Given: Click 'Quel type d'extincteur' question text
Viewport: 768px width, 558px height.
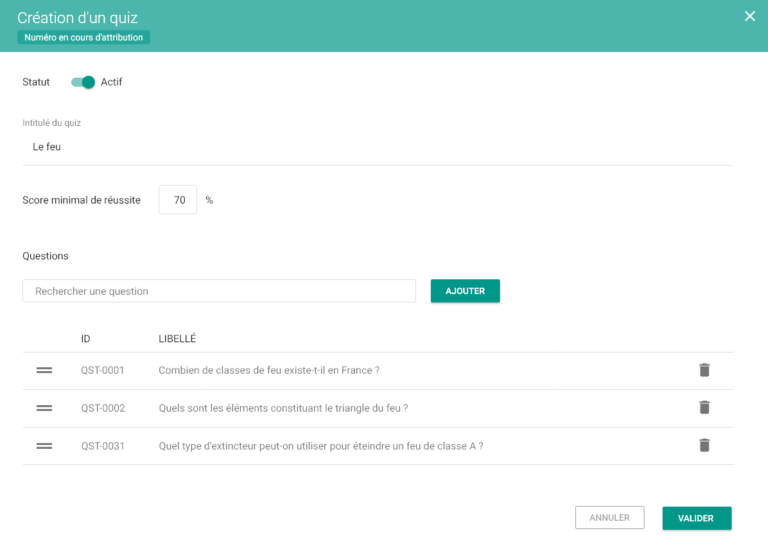Looking at the screenshot, I should 321,446.
